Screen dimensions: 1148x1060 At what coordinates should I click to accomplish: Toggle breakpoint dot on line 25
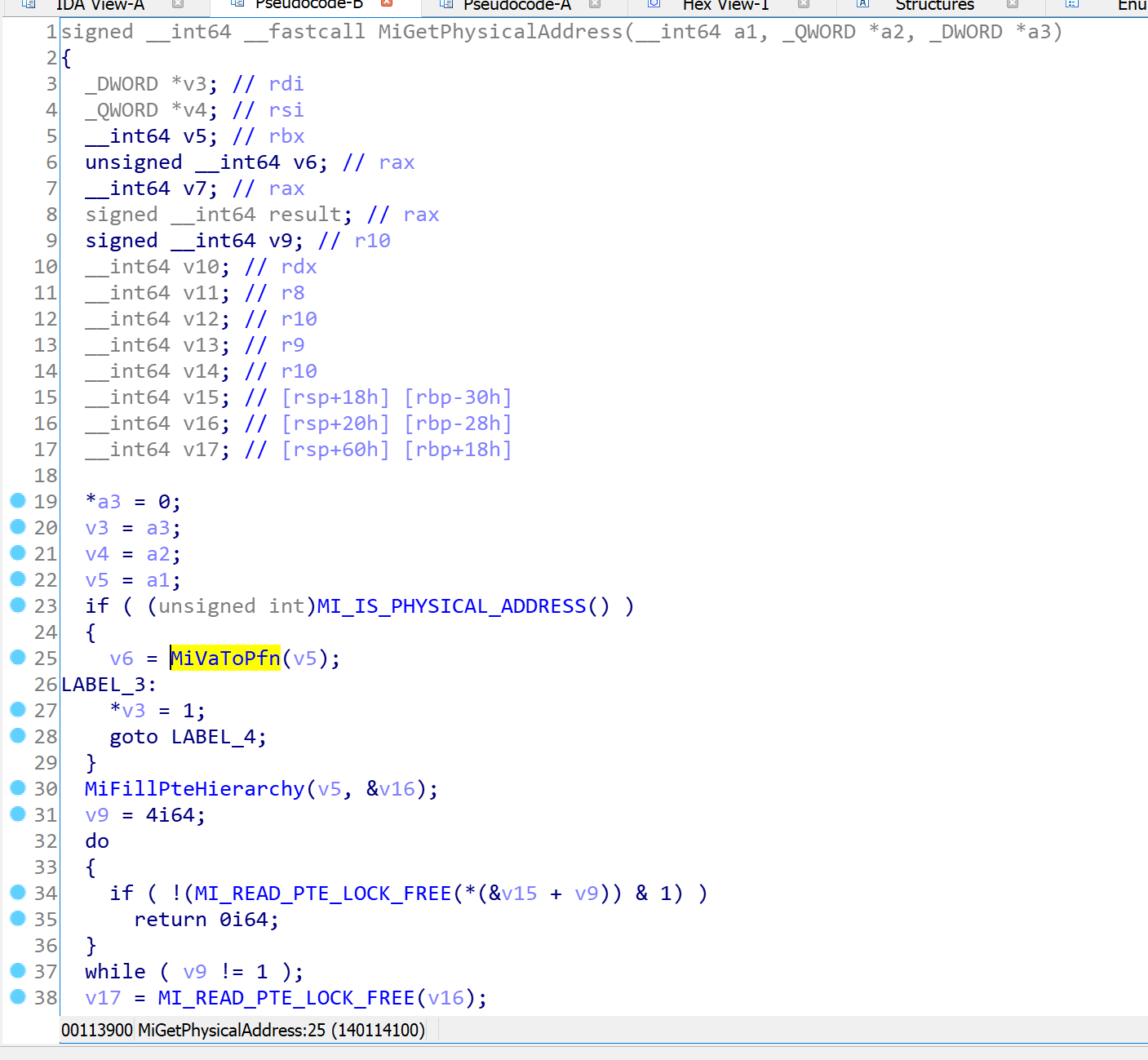[x=18, y=658]
